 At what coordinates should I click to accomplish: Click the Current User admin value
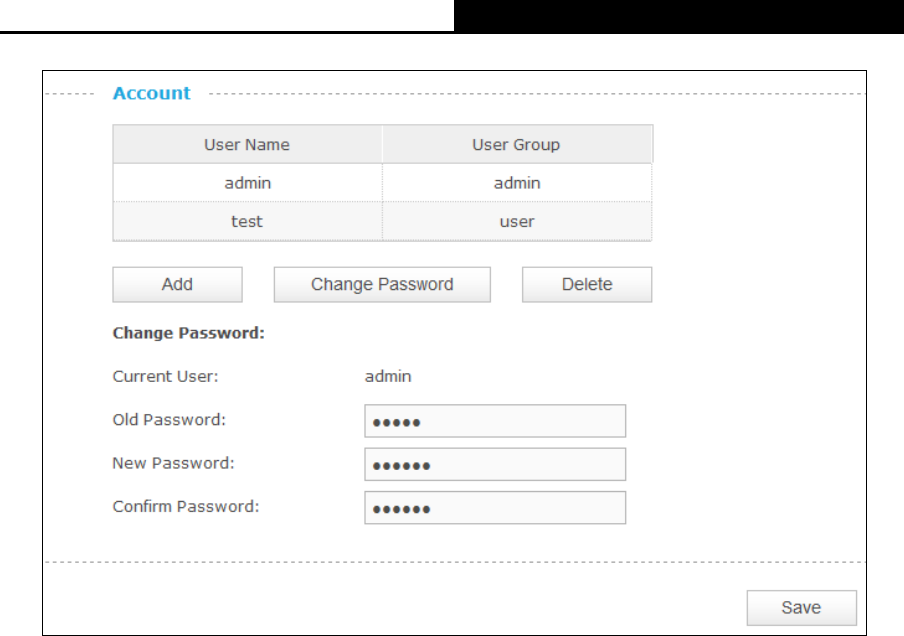[x=388, y=377]
